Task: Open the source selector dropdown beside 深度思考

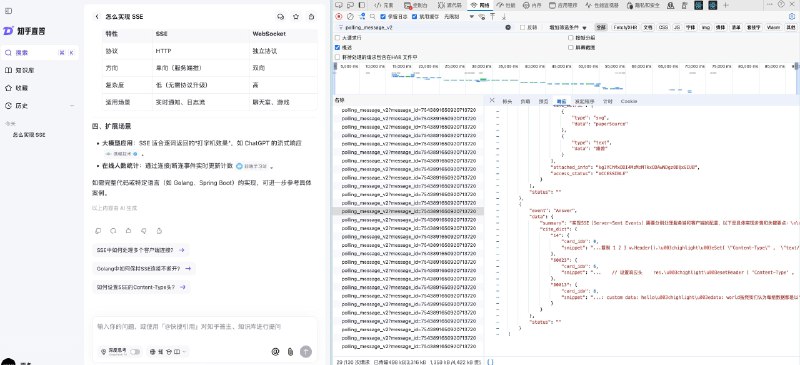Action: click(x=167, y=352)
